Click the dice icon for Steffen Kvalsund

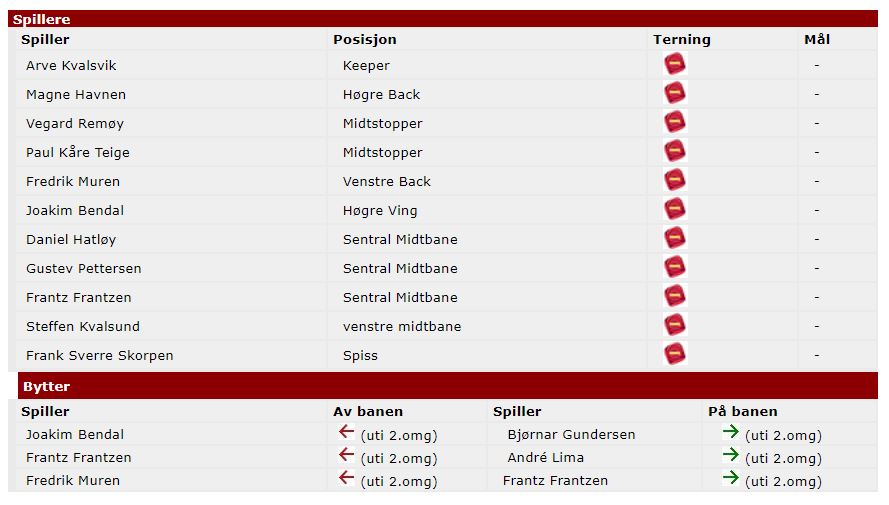pyautogui.click(x=675, y=326)
